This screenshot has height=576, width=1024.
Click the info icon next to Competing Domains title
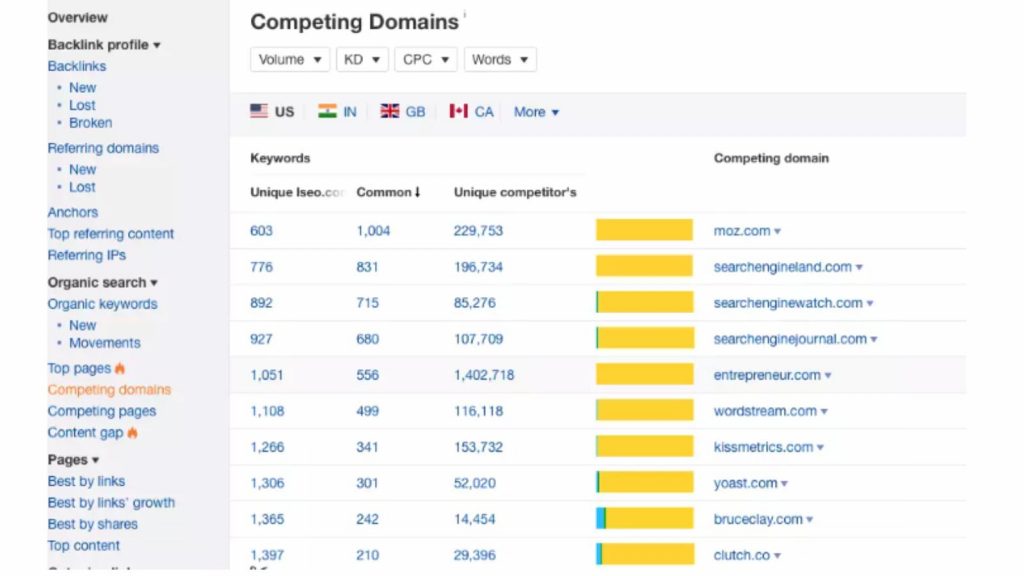(x=464, y=14)
